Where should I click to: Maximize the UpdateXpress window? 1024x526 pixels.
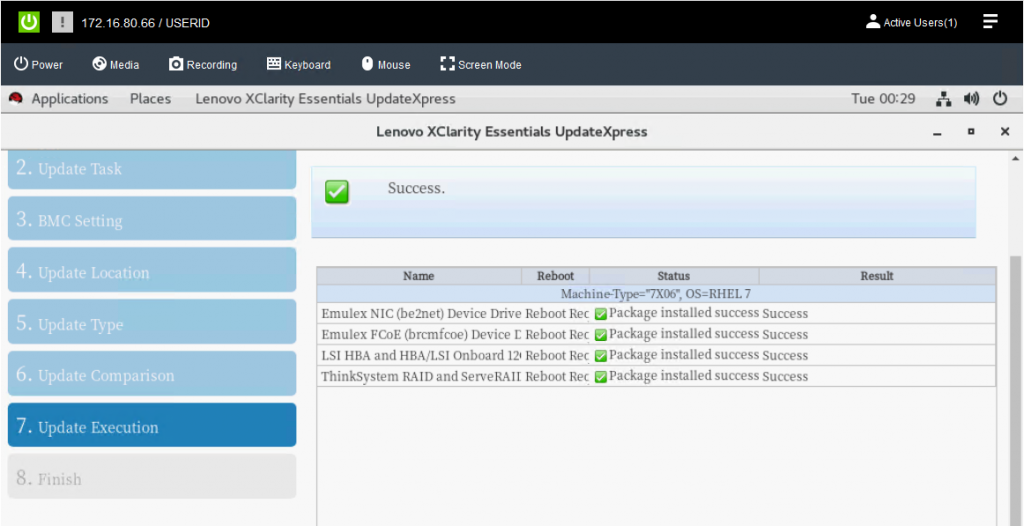point(971,132)
